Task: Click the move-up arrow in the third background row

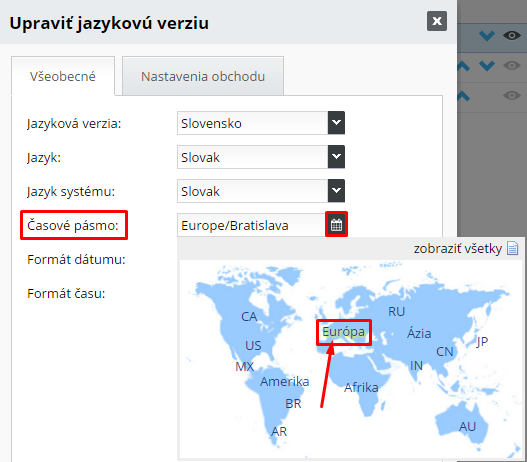Action: click(x=463, y=96)
